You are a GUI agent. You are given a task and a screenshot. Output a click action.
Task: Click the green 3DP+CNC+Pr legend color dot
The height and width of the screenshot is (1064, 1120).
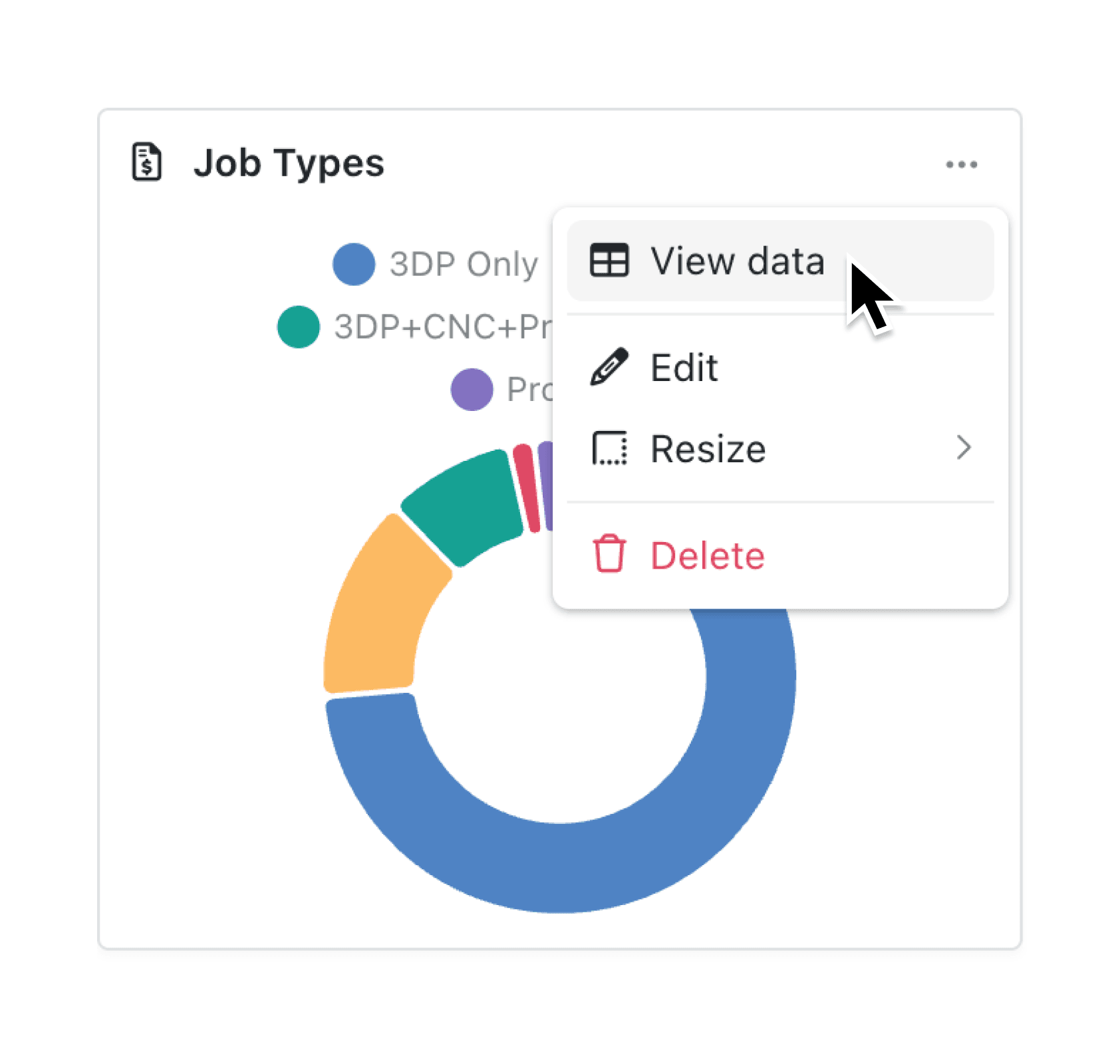(x=297, y=327)
